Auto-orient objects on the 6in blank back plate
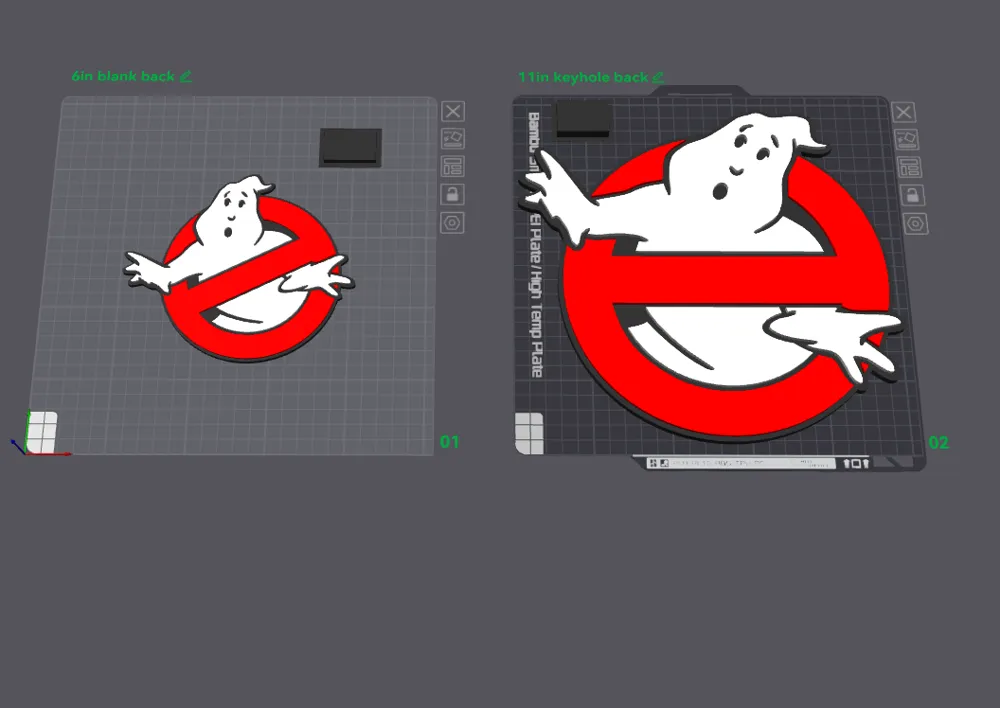The image size is (1000, 708). tap(453, 138)
